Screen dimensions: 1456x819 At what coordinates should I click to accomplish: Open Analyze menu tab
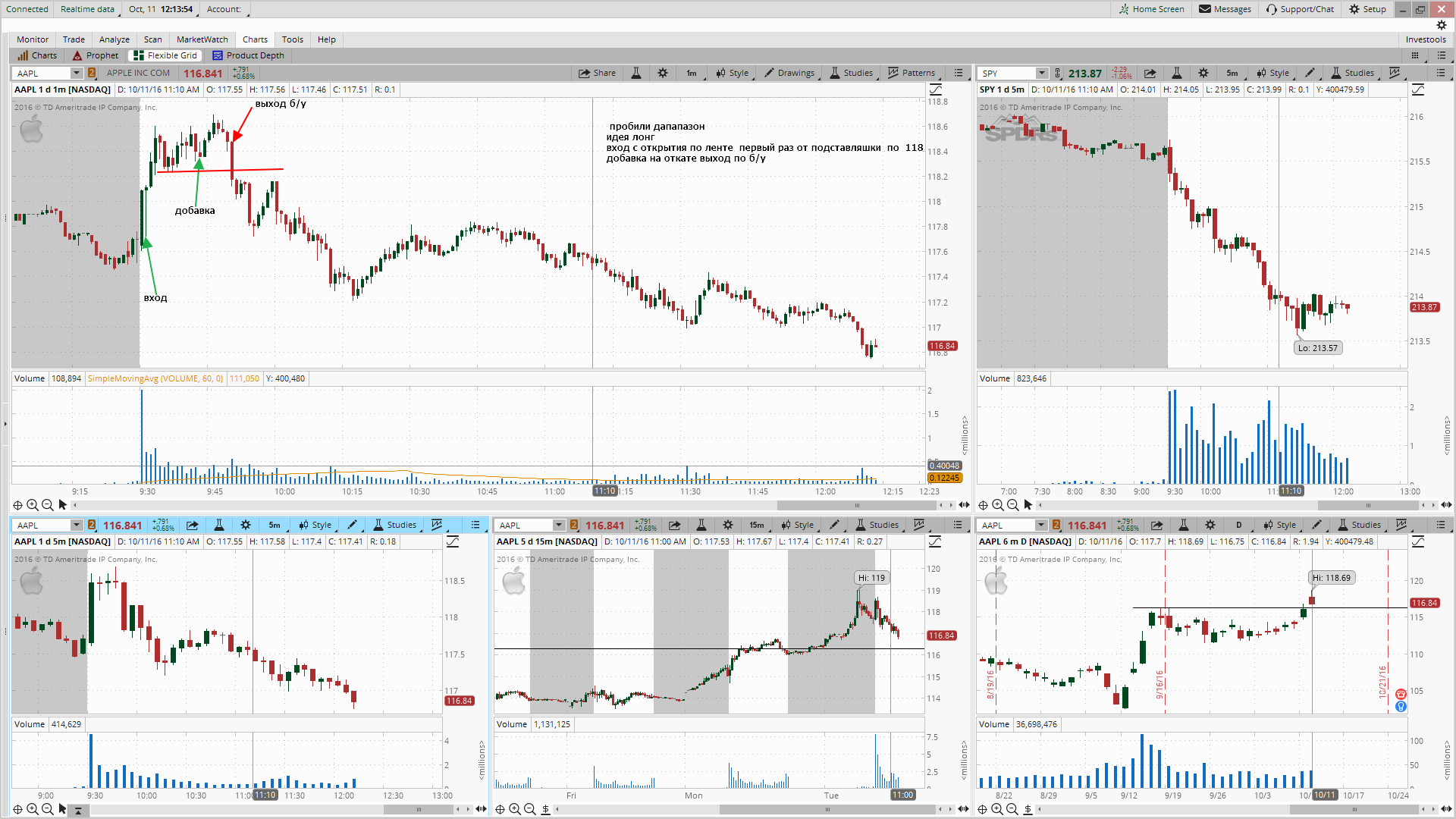point(115,39)
